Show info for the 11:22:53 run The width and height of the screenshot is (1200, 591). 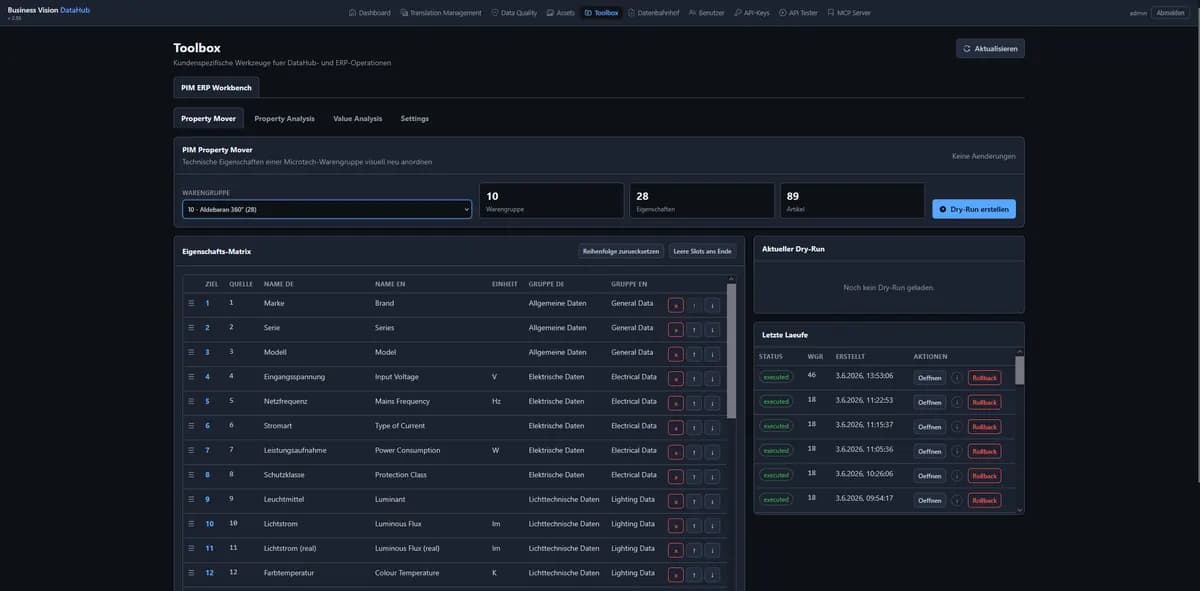(957, 402)
